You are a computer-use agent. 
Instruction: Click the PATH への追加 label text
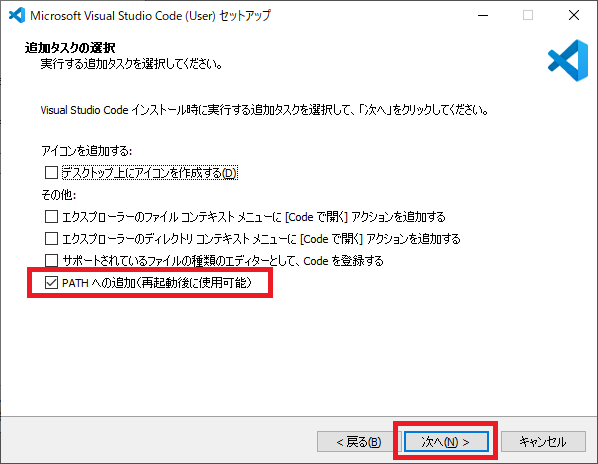click(x=157, y=283)
